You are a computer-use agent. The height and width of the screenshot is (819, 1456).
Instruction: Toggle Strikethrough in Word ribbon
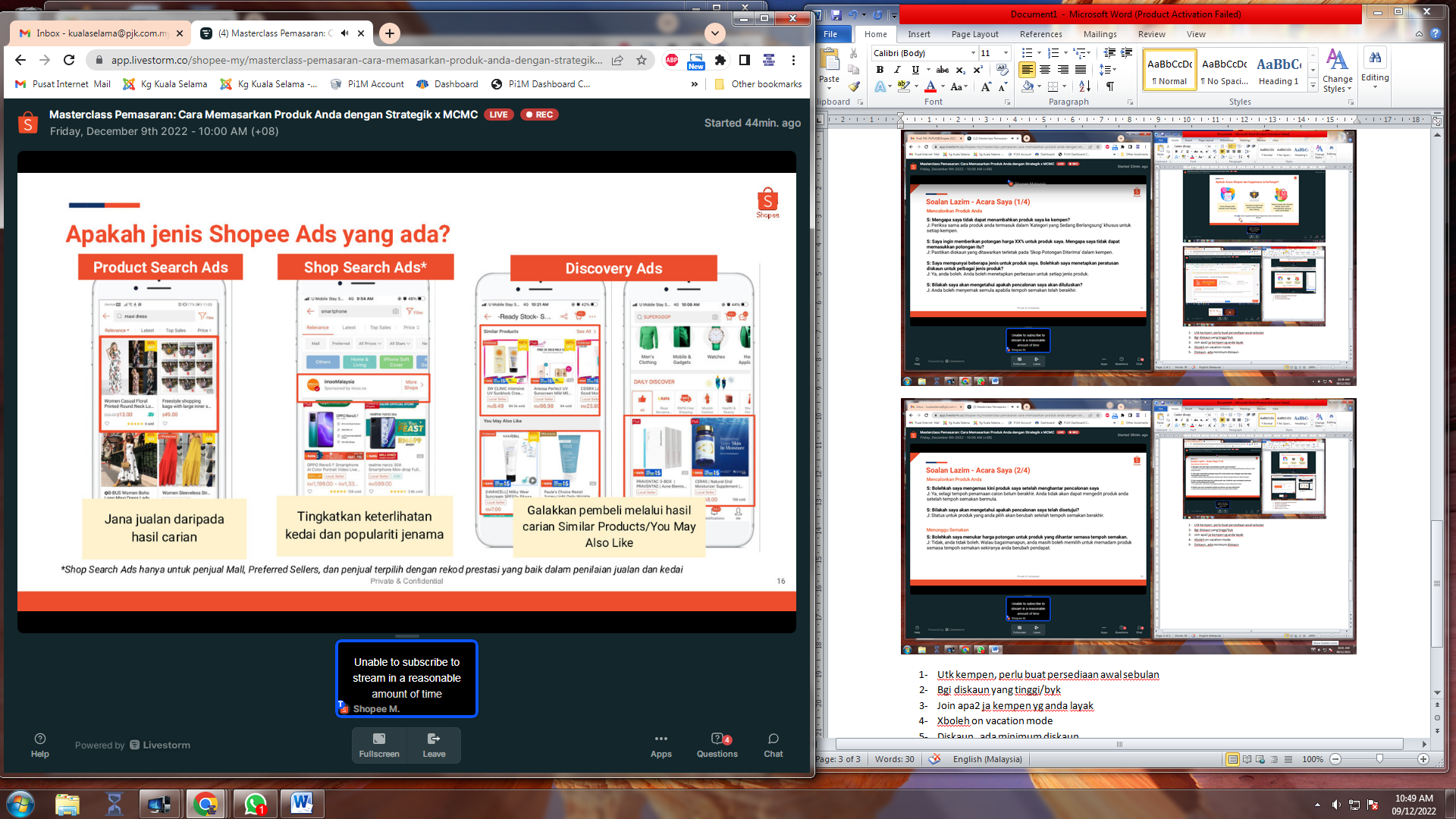[943, 70]
